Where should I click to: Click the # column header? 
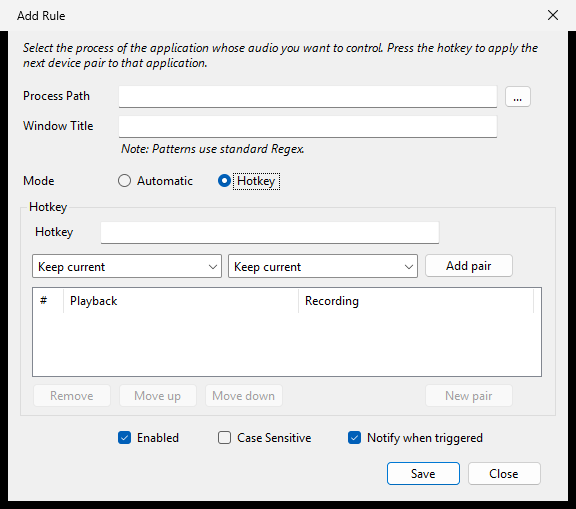[x=48, y=301]
